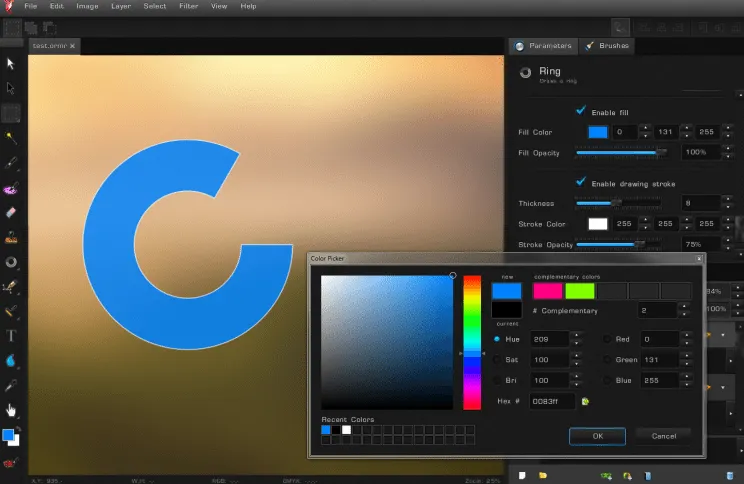Screen dimensions: 744x484
Task: Decrease the Thickness value stepper
Action: [728, 207]
